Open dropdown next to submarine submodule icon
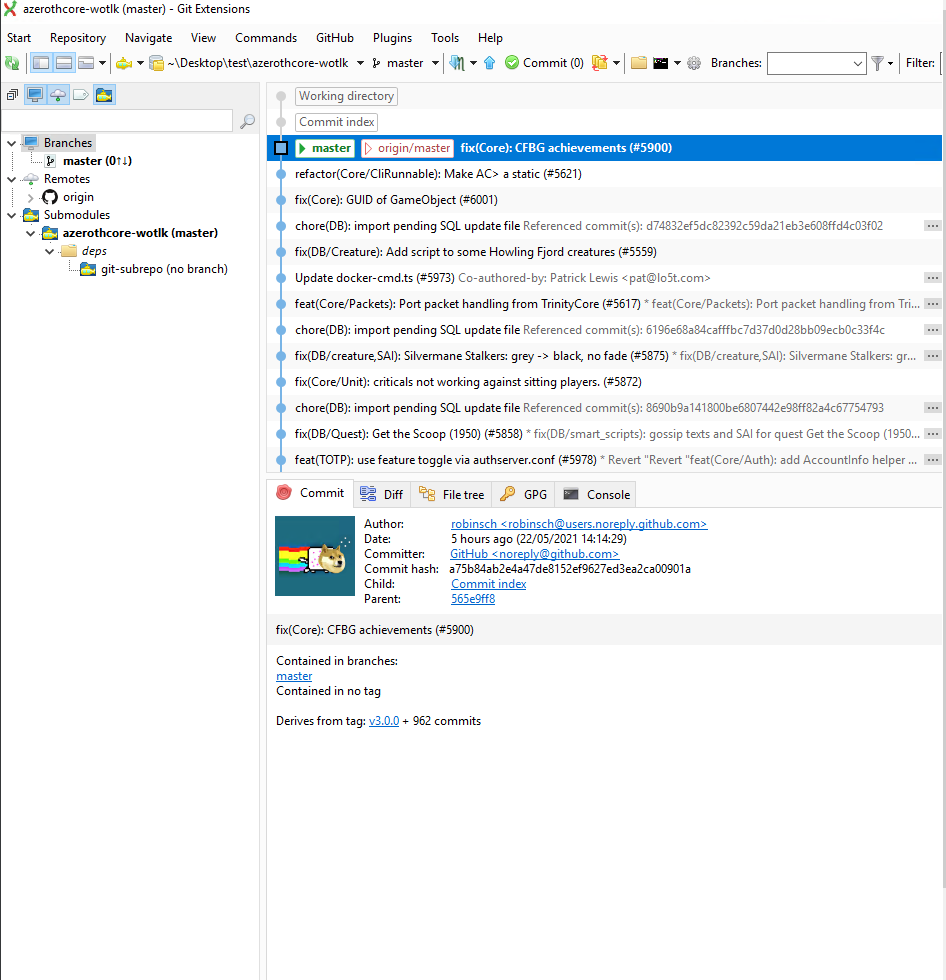This screenshot has width=946, height=980. (140, 62)
